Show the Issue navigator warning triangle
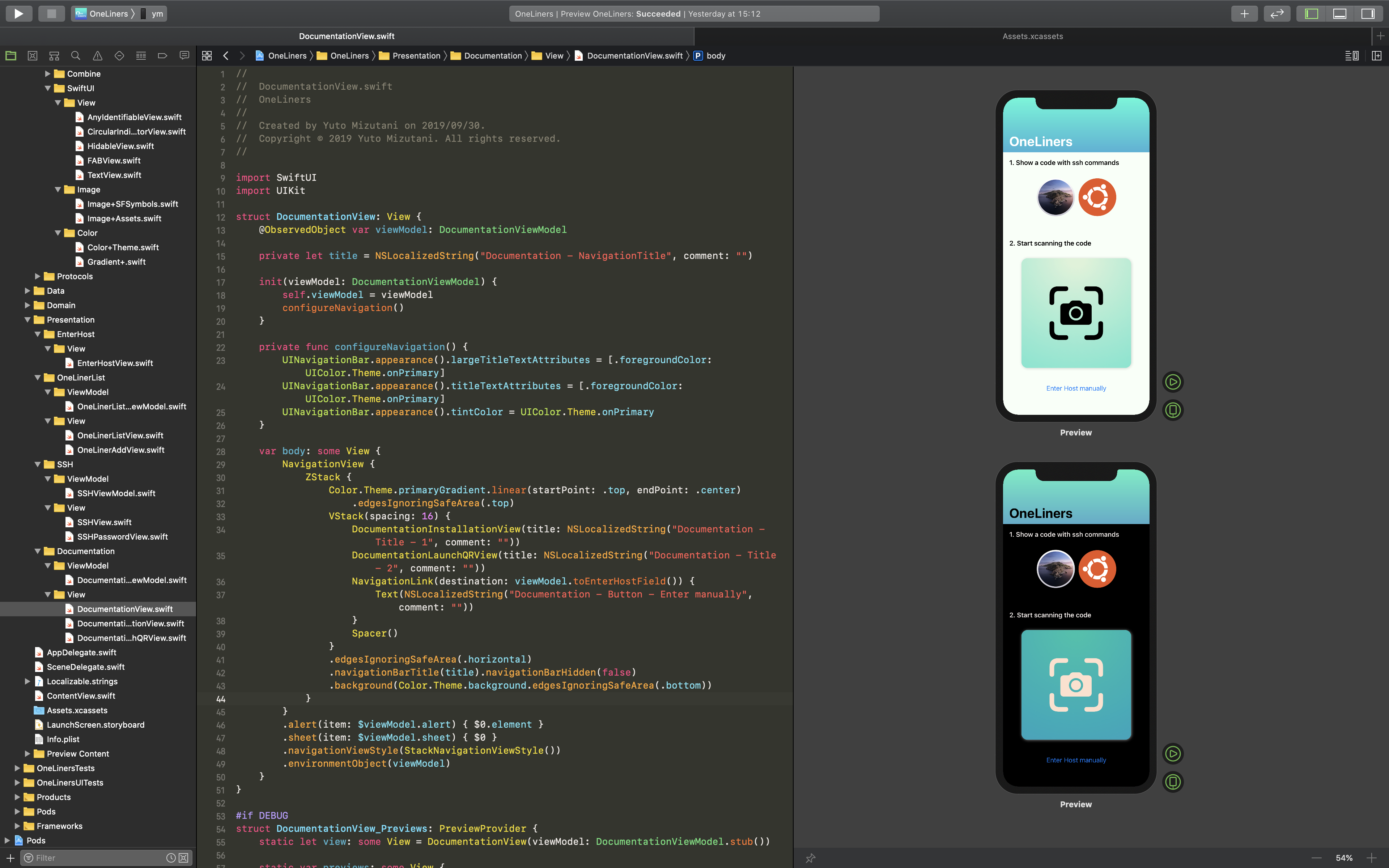1389x868 pixels. click(x=98, y=55)
